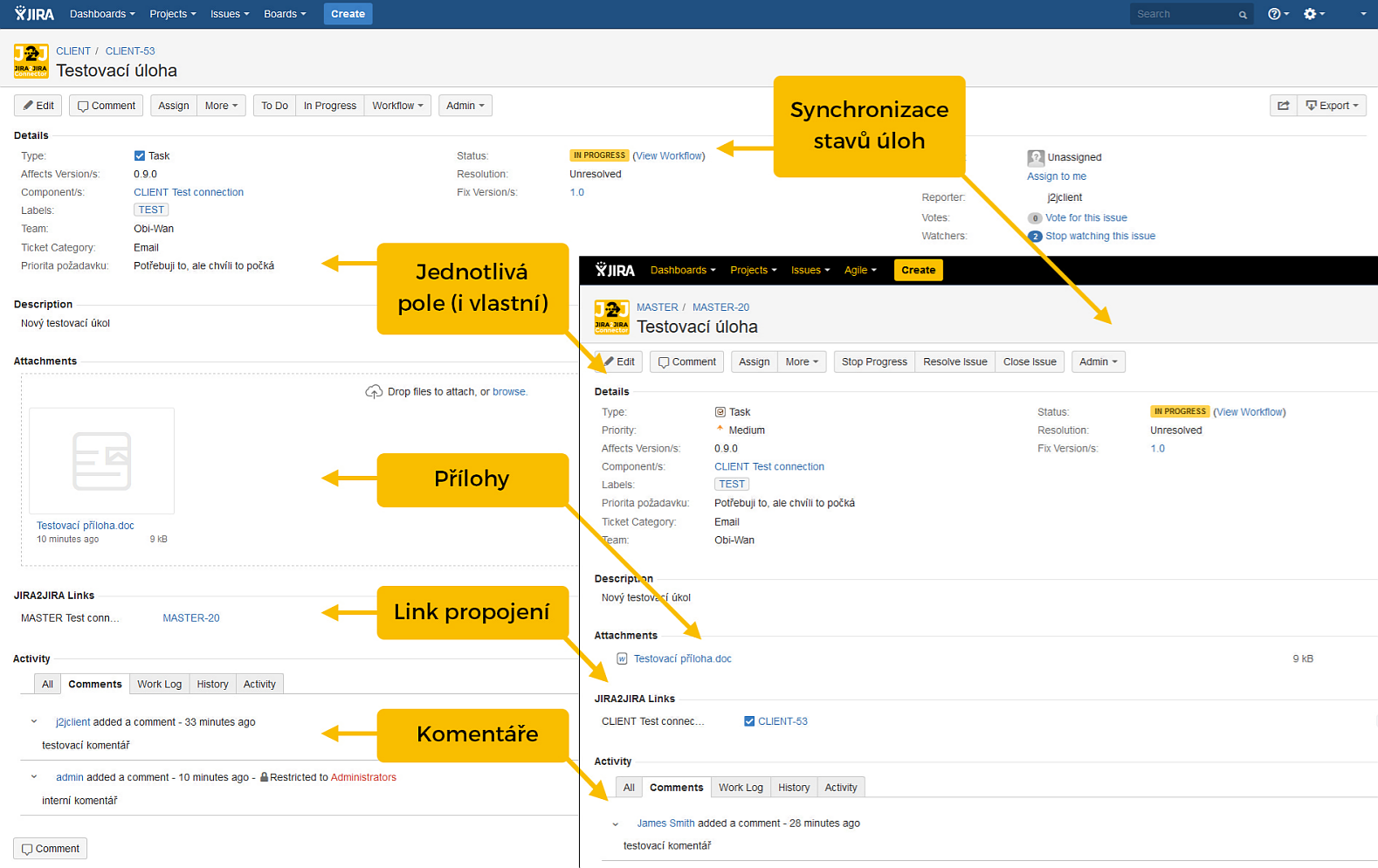1378x868 pixels.
Task: Click the Comment button in the CLIENT-53 toolbar
Action: tap(106, 106)
